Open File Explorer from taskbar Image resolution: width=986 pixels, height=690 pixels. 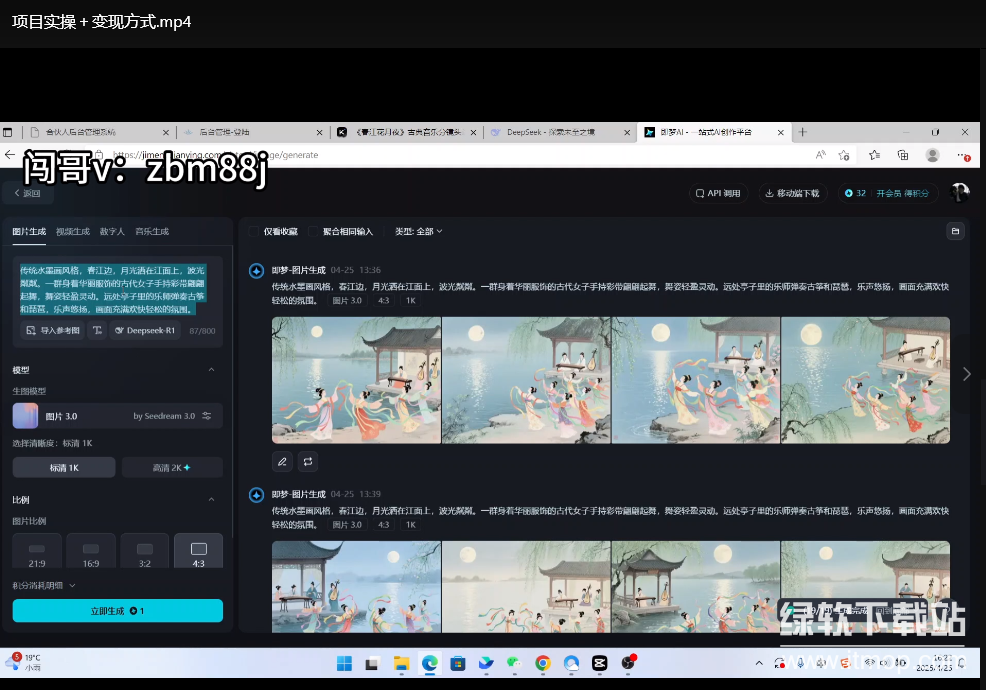[401, 663]
